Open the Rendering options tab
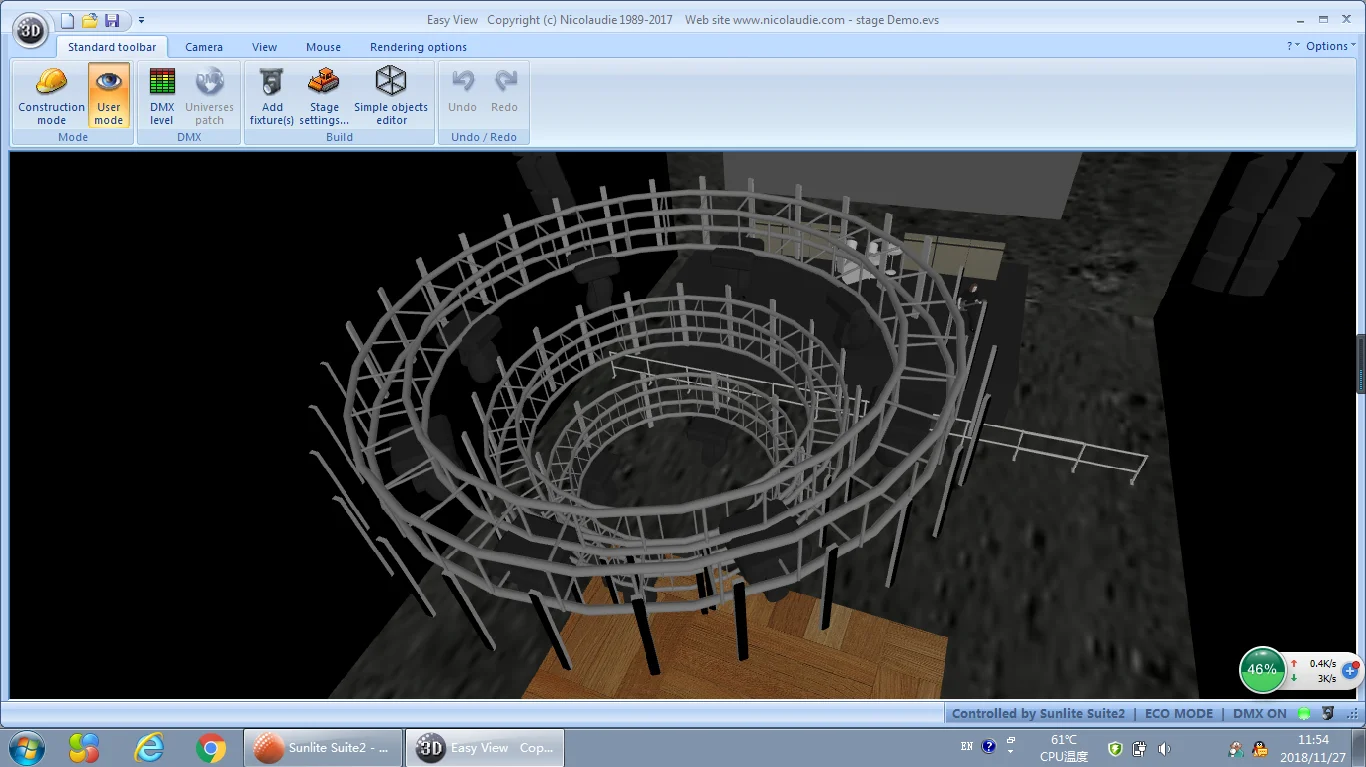Screen dimensions: 1366x767 418,47
